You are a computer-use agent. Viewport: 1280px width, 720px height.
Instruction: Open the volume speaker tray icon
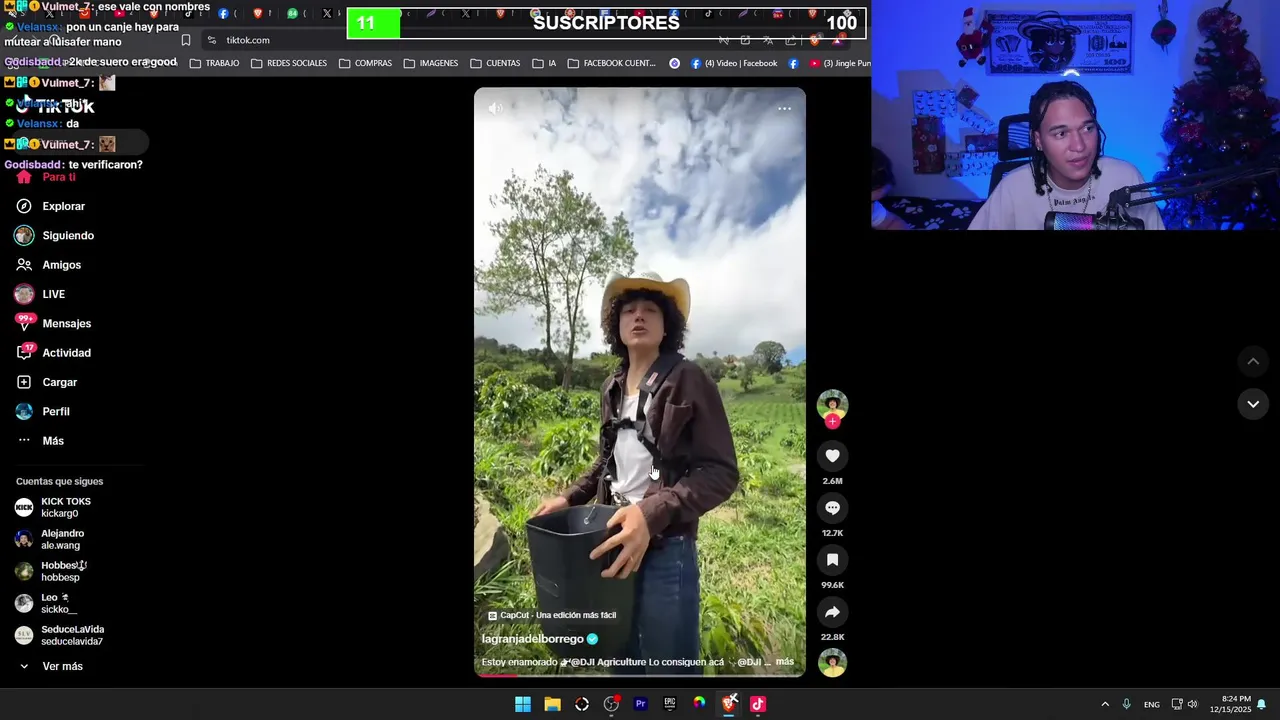click(x=1192, y=704)
